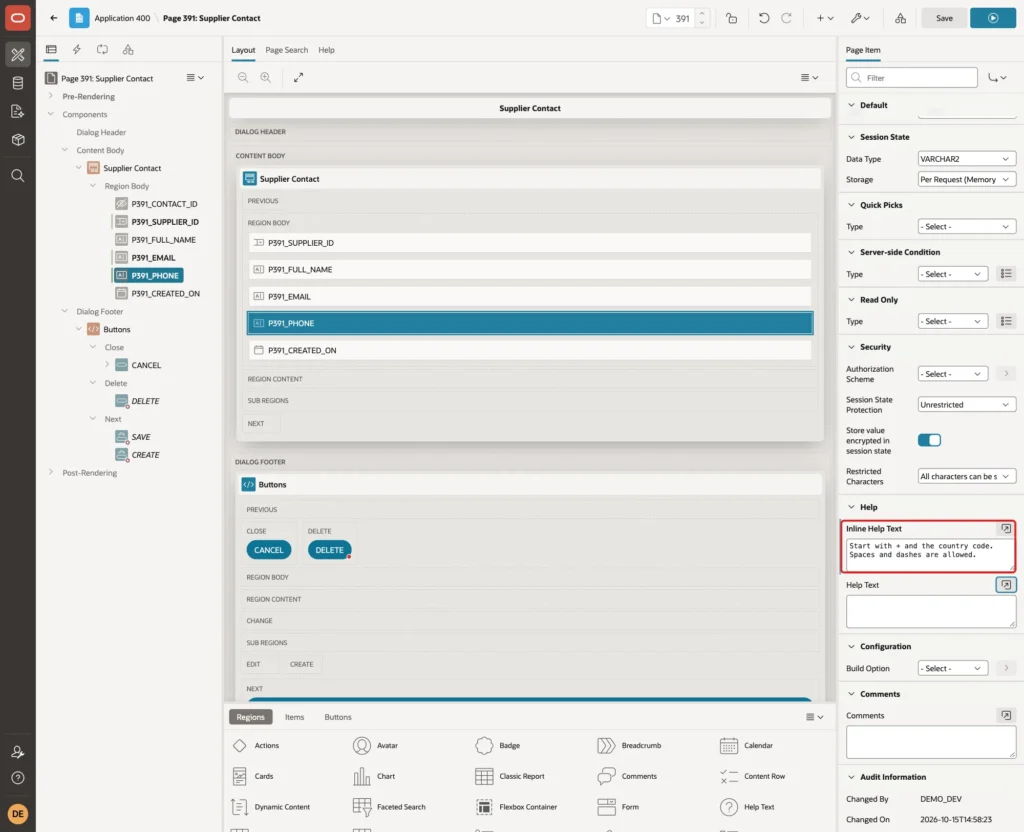Redo the last undone change
Viewport: 1024px width, 832px height.
coord(786,18)
